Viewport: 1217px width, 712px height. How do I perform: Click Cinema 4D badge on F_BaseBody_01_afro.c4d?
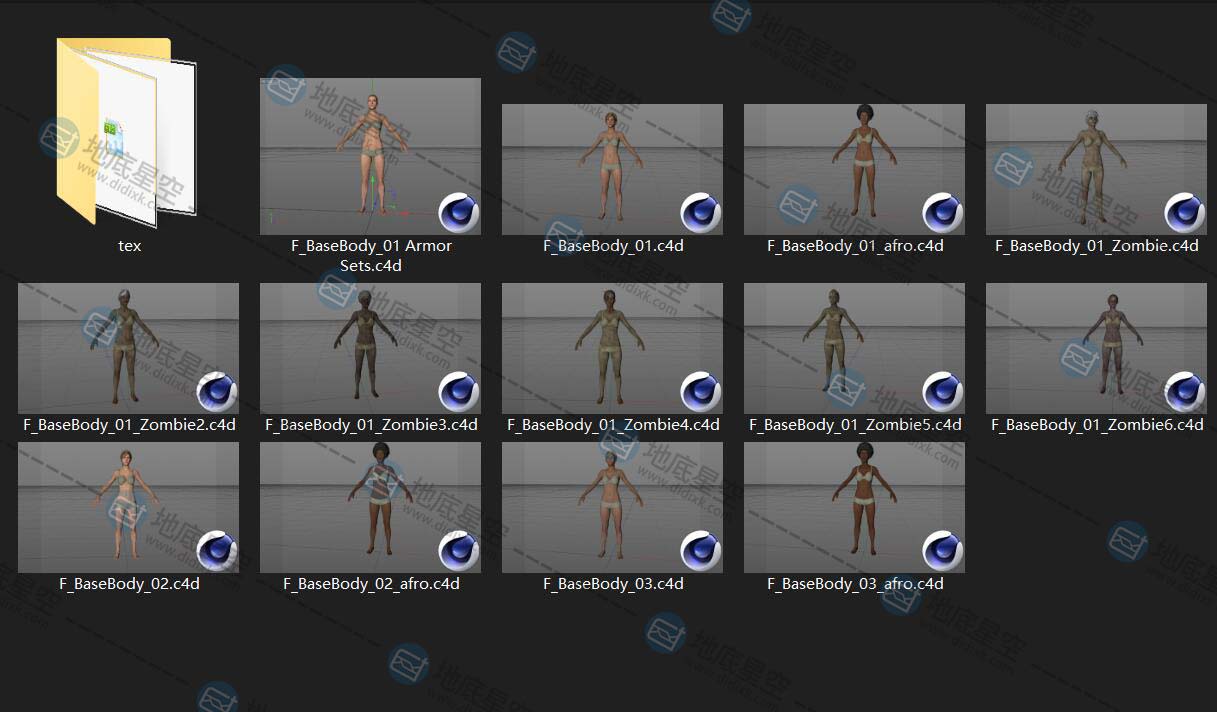pyautogui.click(x=943, y=213)
